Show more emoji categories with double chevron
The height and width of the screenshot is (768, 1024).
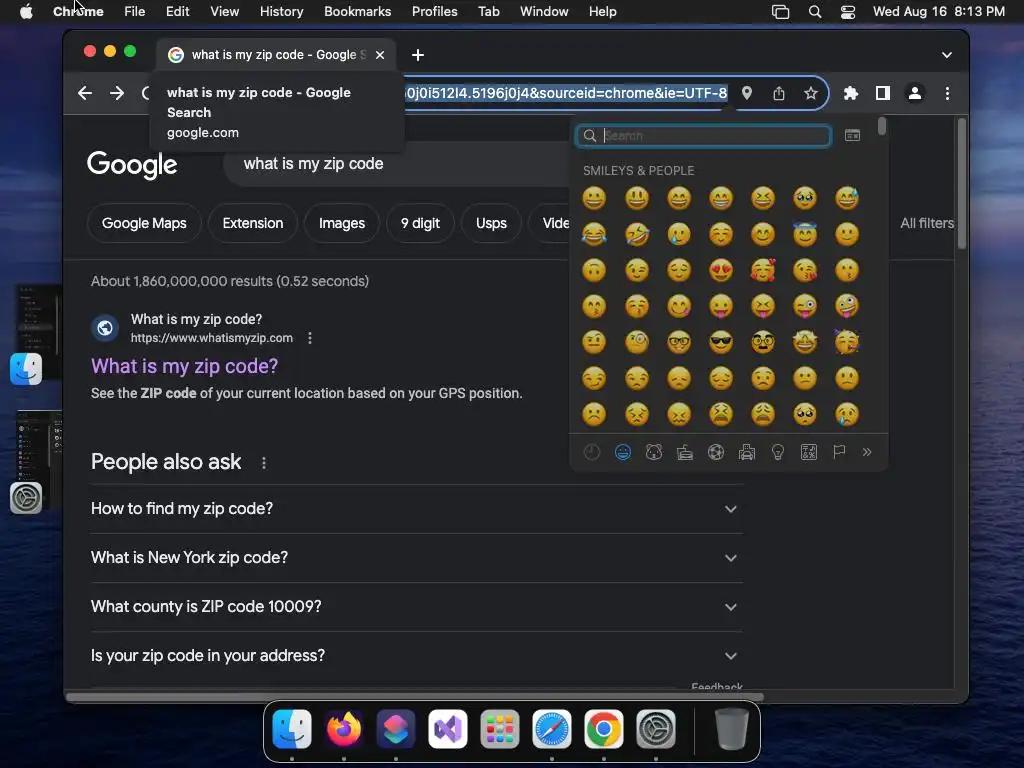pyautogui.click(x=867, y=452)
